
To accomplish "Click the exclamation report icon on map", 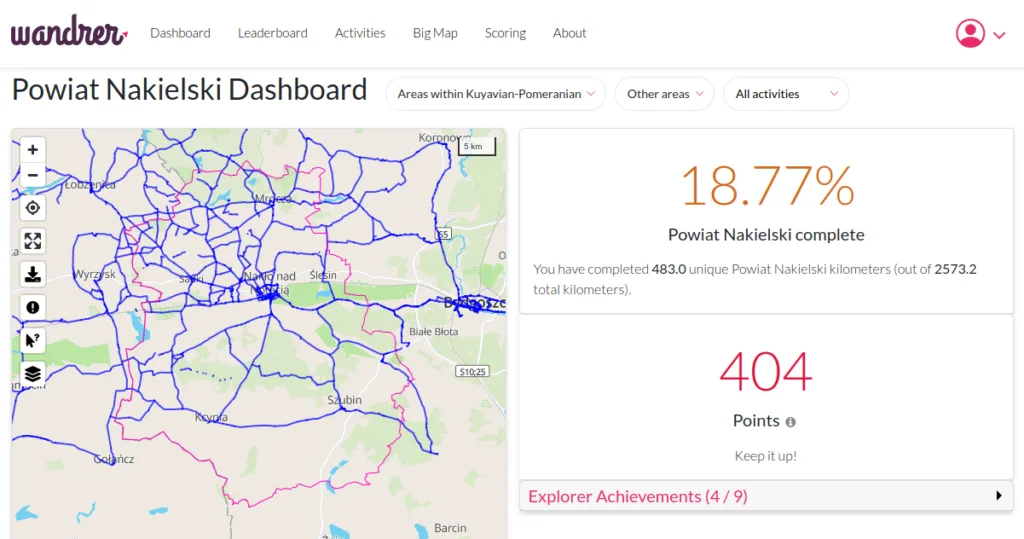I will coord(33,307).
